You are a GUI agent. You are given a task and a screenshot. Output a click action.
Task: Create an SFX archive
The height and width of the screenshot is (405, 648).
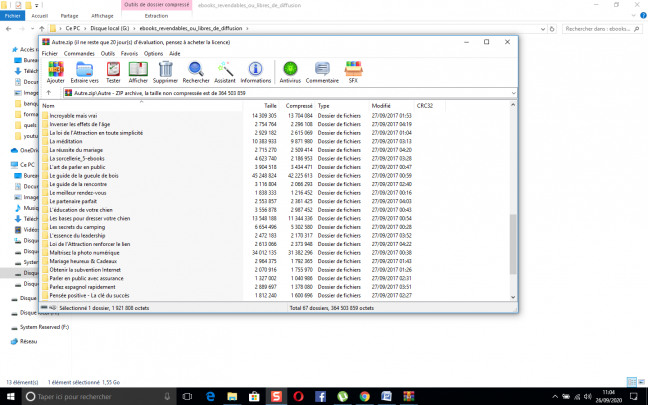352,70
